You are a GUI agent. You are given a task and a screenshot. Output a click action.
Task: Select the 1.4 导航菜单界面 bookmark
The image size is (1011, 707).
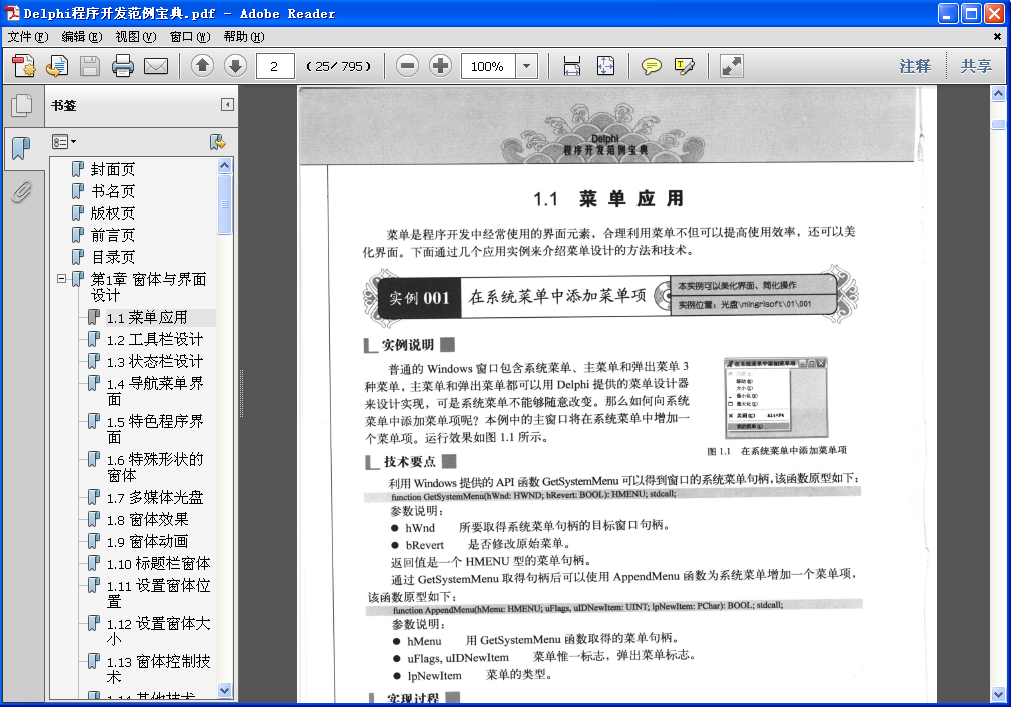click(155, 391)
